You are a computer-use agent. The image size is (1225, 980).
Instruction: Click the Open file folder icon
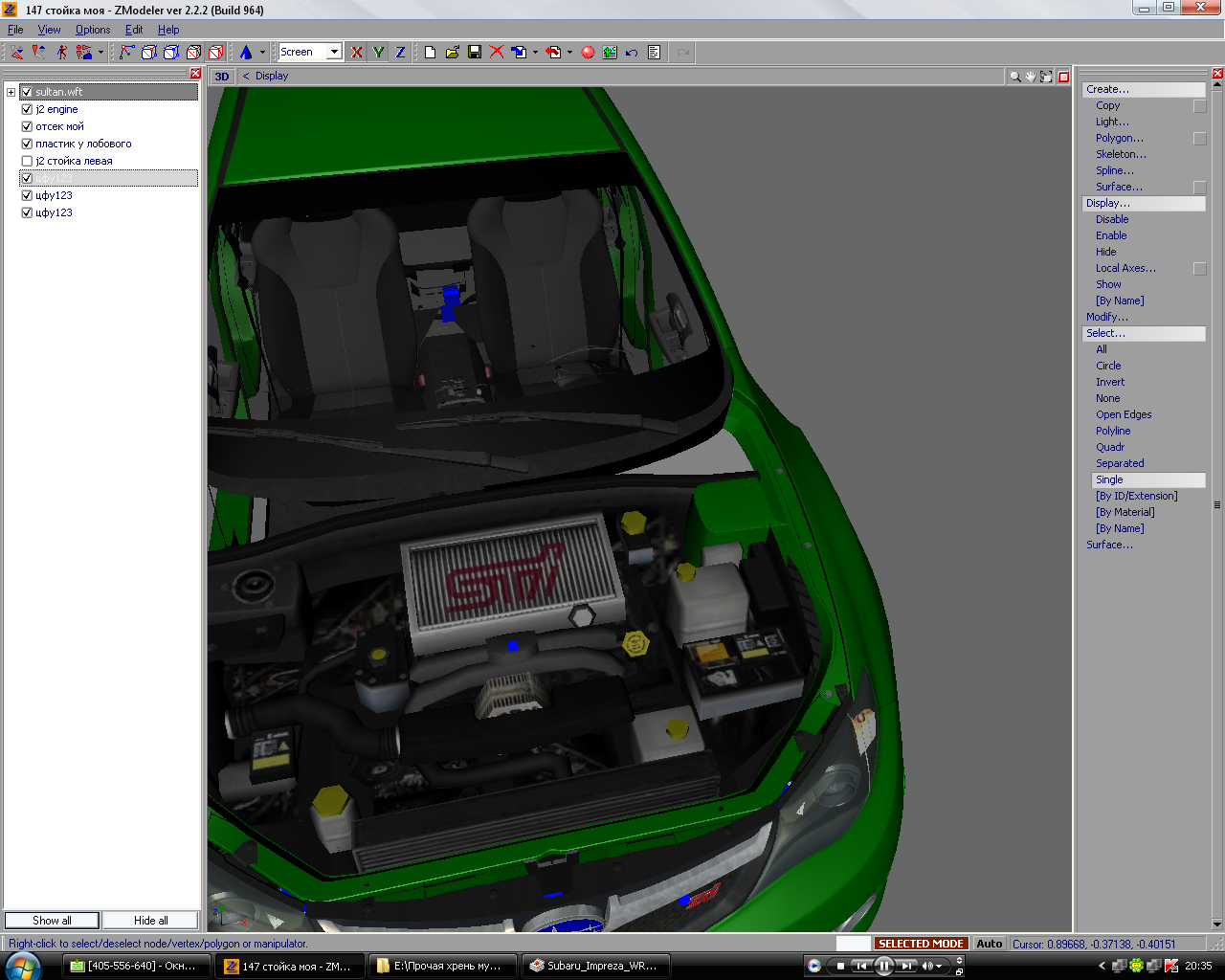pyautogui.click(x=452, y=52)
